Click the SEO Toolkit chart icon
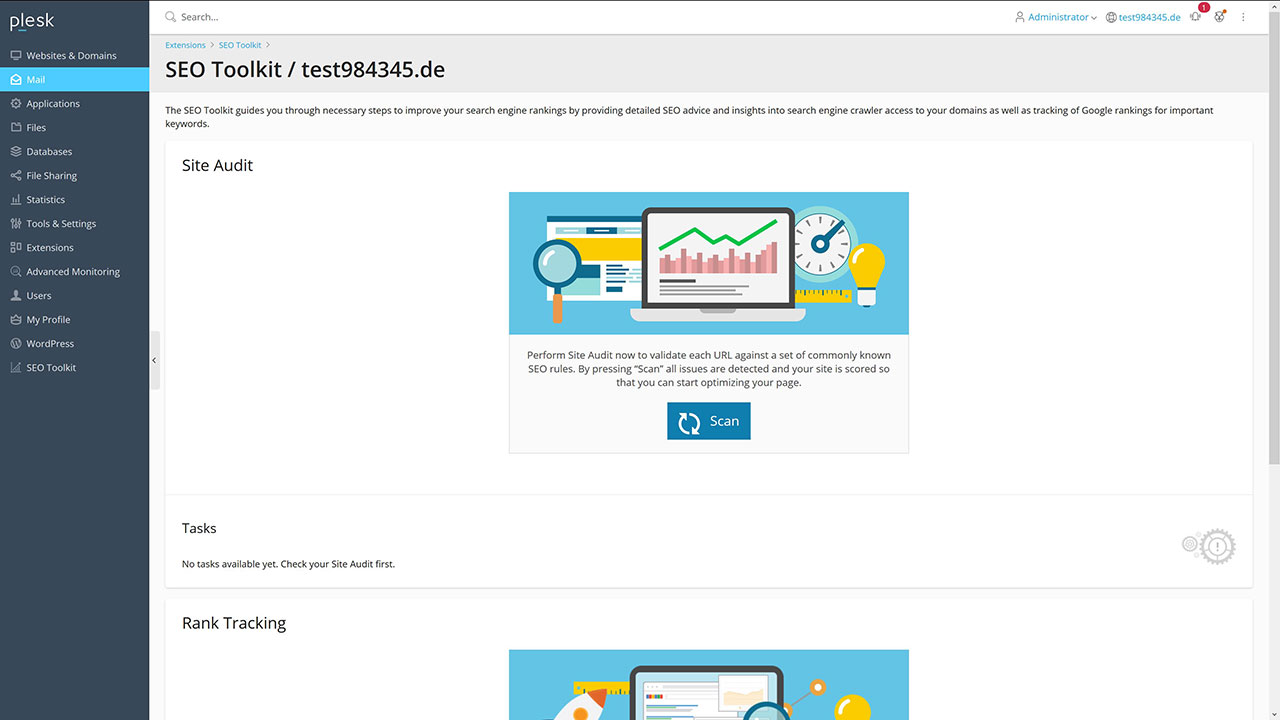1280x720 pixels. pos(16,368)
